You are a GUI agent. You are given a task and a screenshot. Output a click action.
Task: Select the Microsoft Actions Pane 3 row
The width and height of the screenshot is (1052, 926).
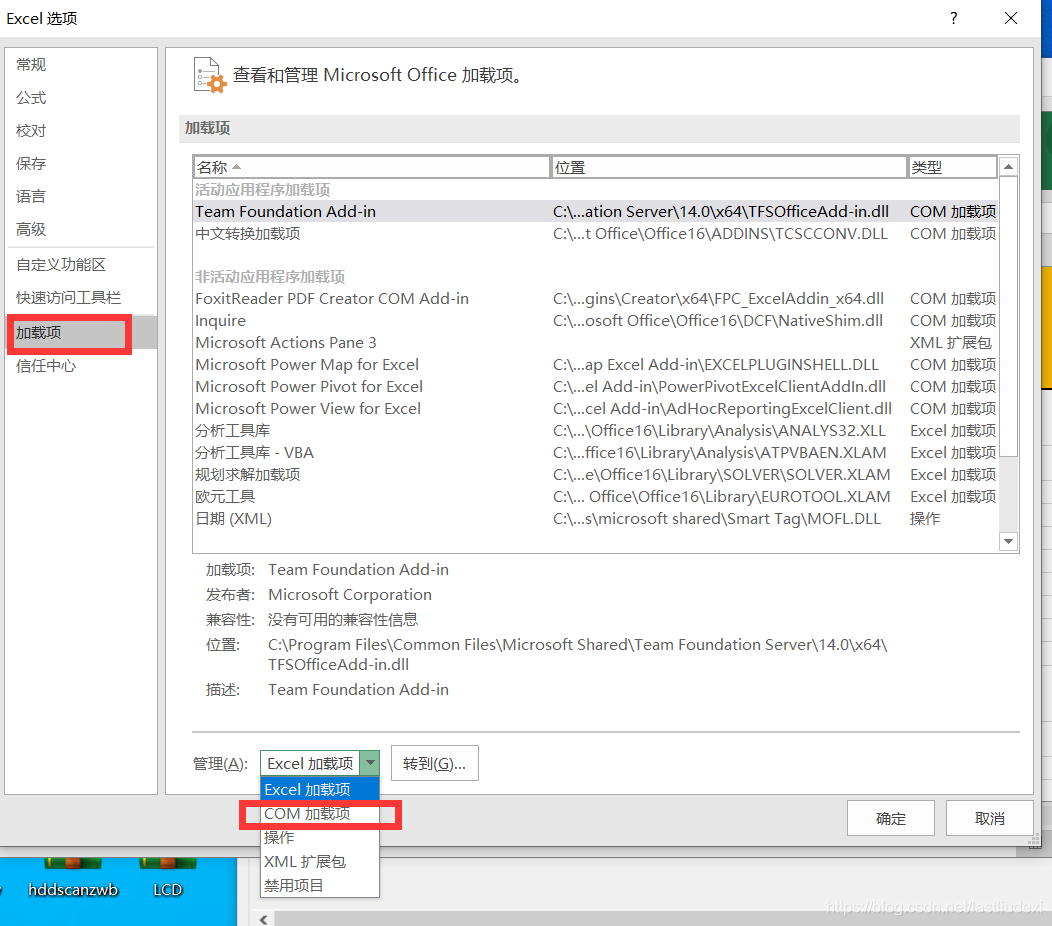(x=594, y=343)
